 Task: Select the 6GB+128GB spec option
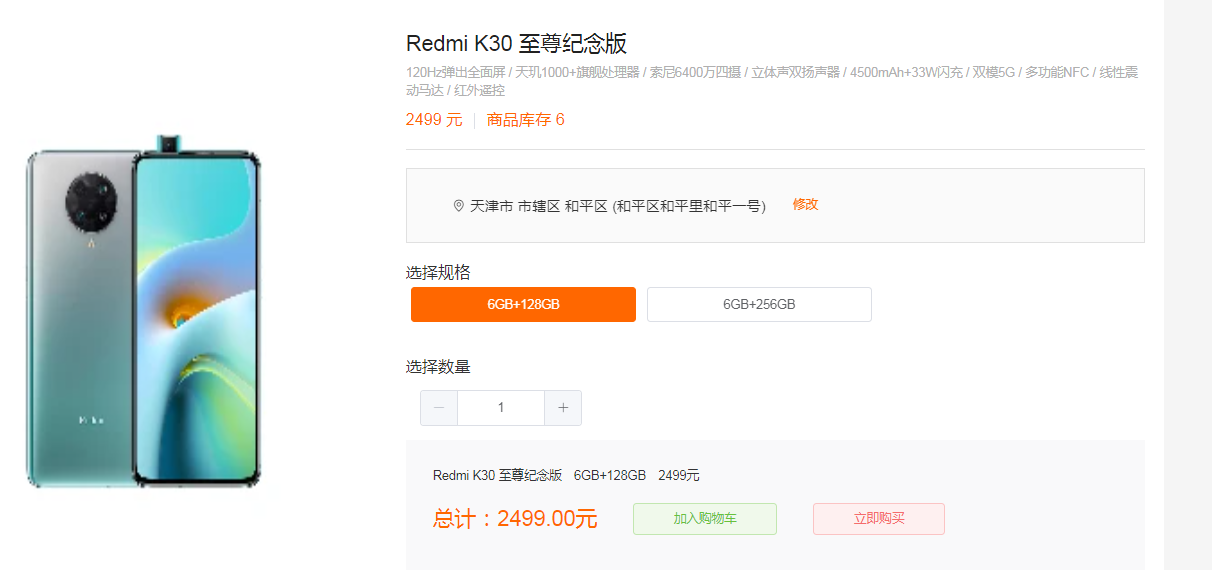click(523, 305)
